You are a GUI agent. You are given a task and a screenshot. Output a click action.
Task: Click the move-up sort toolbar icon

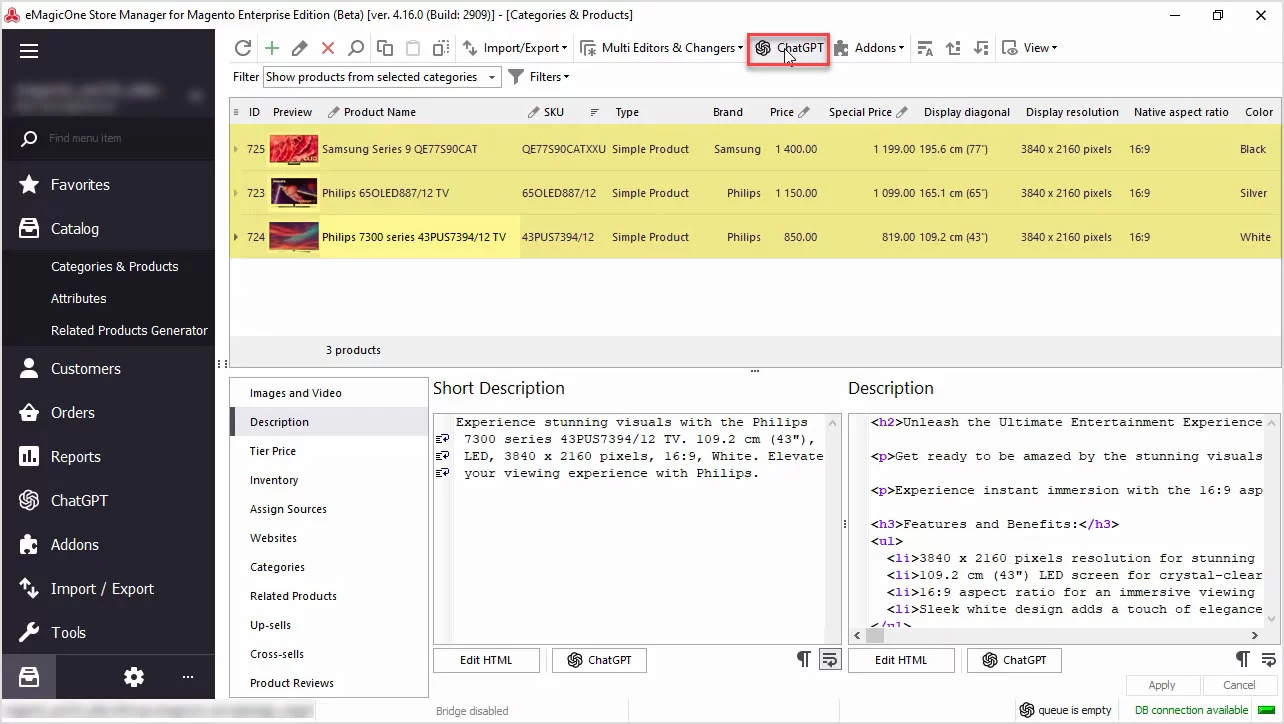(x=953, y=48)
